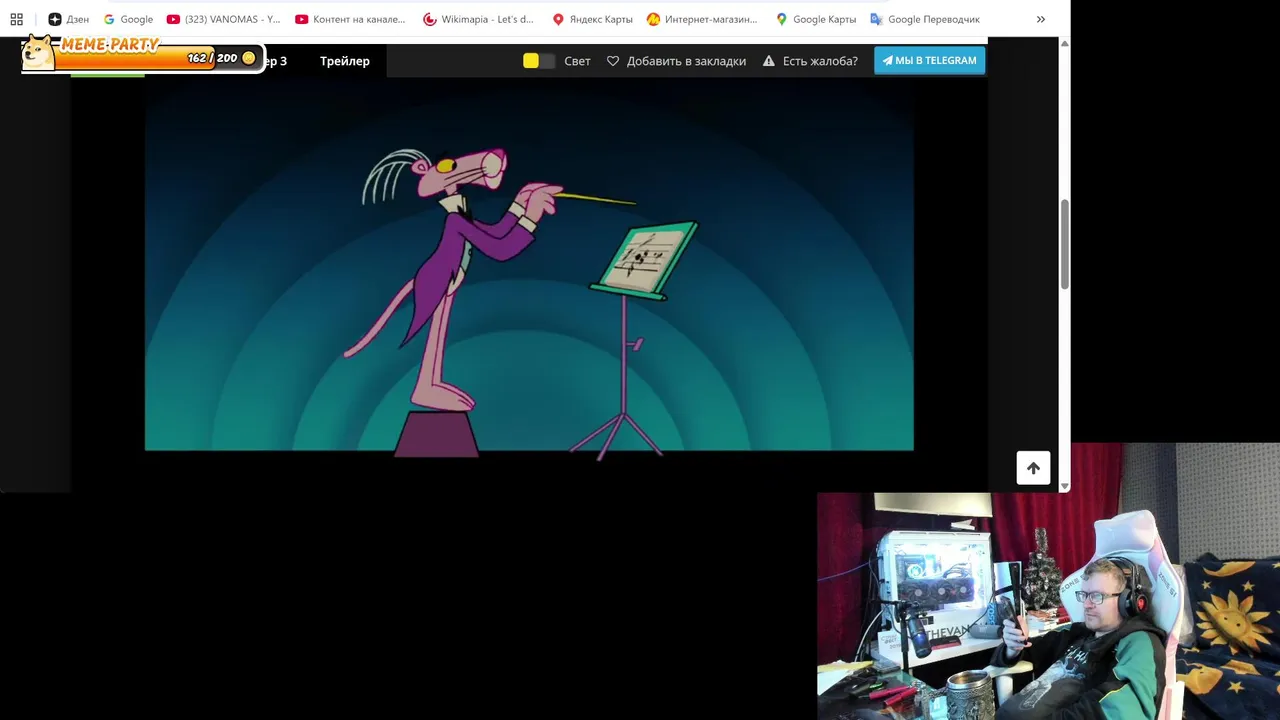Open the (323) VANOMAS YouTube bookmark
Image resolution: width=1280 pixels, height=720 pixels.
click(x=224, y=19)
